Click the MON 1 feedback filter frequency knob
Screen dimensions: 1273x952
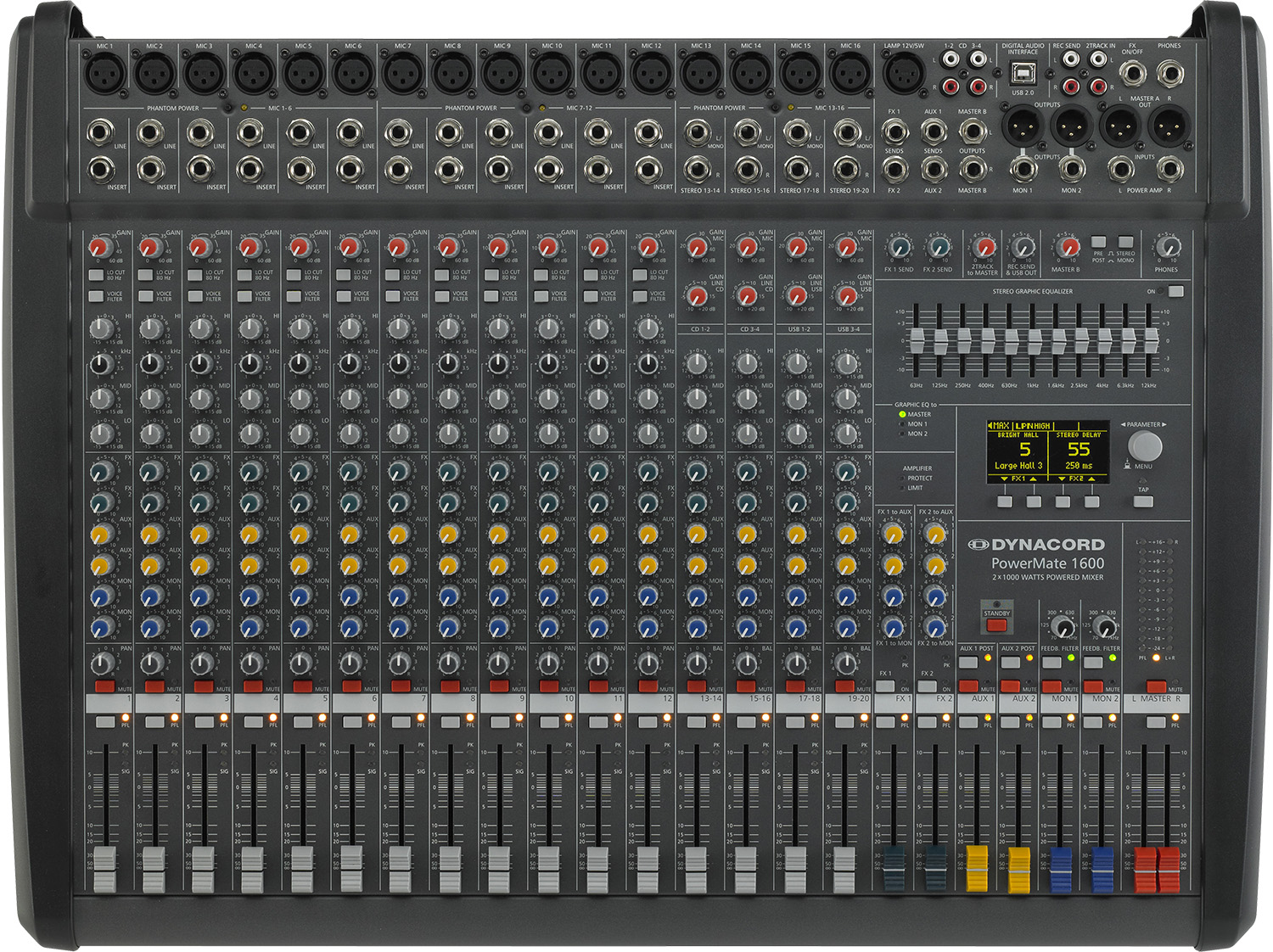[1063, 627]
